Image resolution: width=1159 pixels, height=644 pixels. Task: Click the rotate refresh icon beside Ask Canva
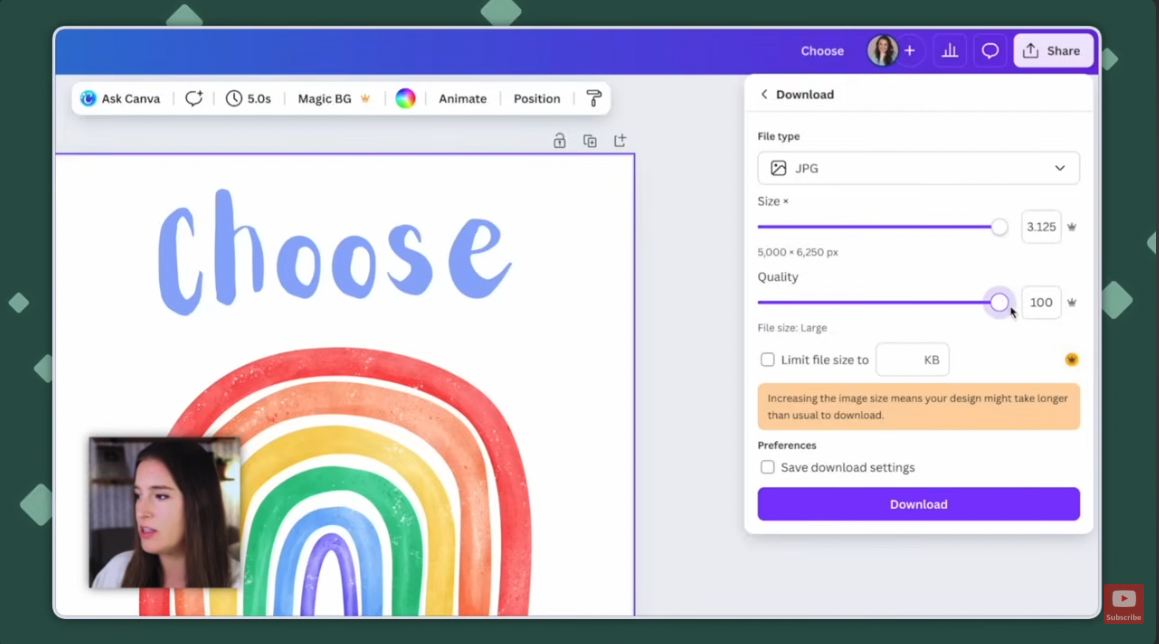tap(194, 98)
